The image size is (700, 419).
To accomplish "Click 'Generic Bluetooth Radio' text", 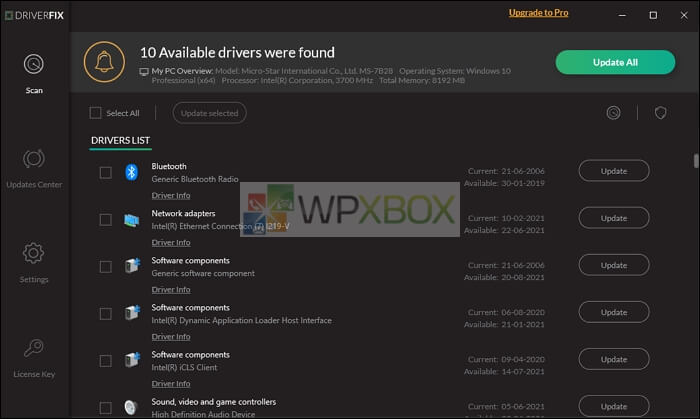I will point(195,179).
